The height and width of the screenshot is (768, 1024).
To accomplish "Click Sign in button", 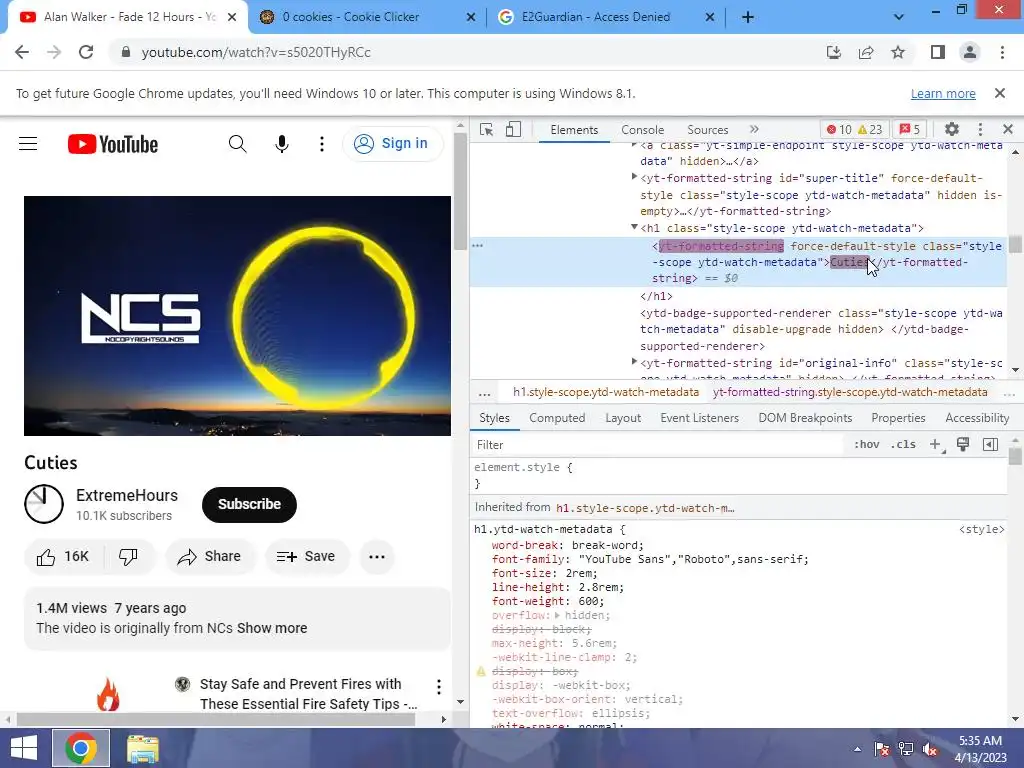I will pyautogui.click(x=392, y=144).
